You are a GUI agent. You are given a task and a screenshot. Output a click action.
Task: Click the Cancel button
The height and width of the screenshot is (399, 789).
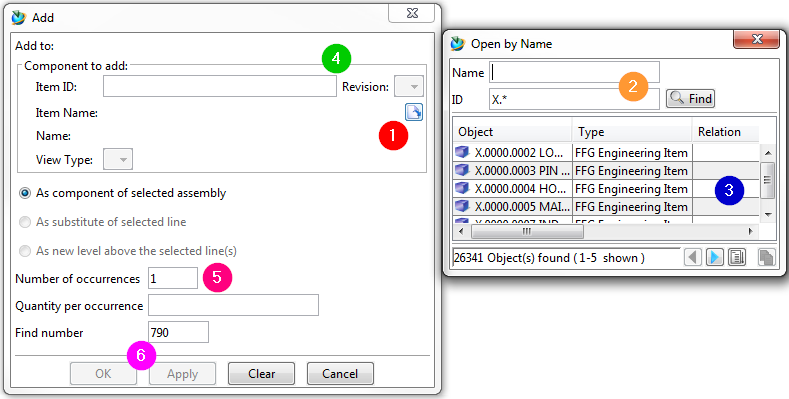340,373
